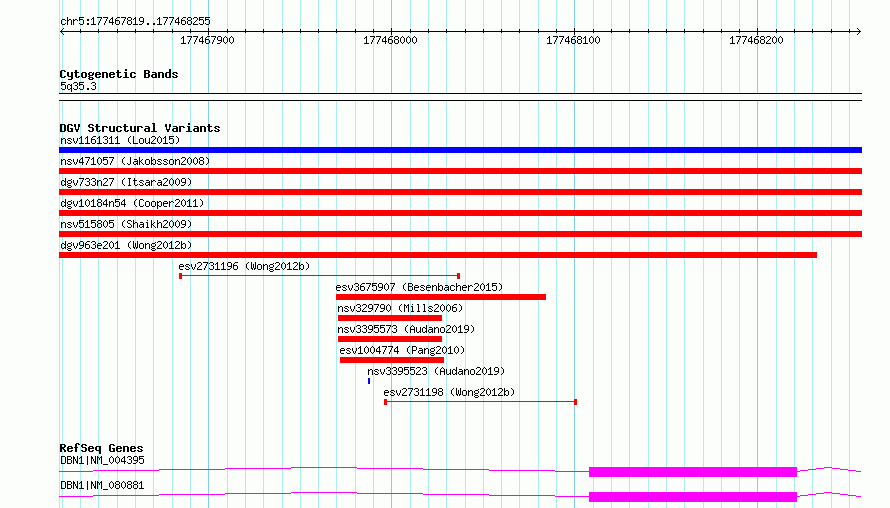Select the RefSeq Genes track title
The width and height of the screenshot is (890, 508).
pyautogui.click(x=101, y=448)
